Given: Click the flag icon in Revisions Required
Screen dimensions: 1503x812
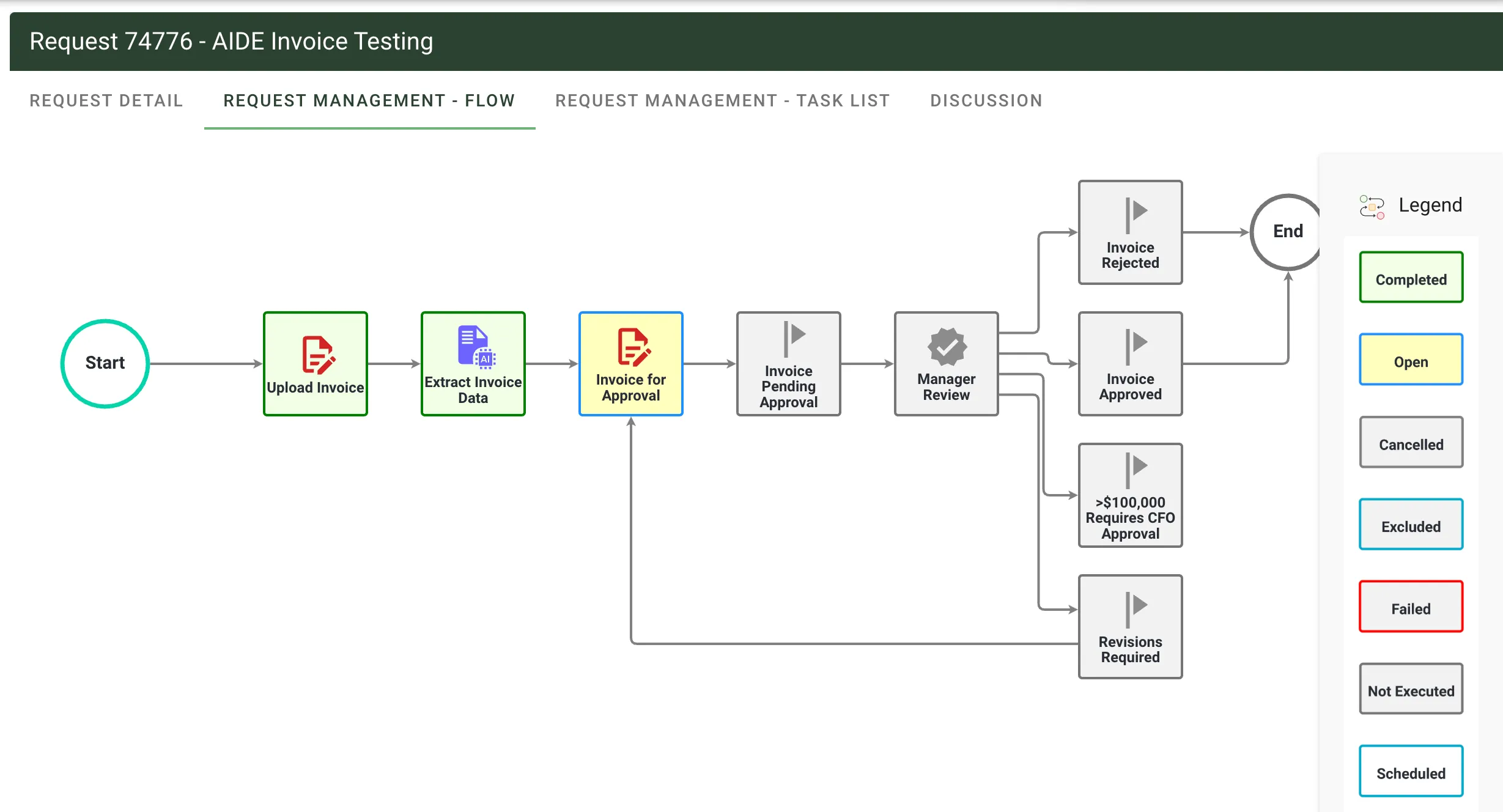Looking at the screenshot, I should coord(1136,610).
